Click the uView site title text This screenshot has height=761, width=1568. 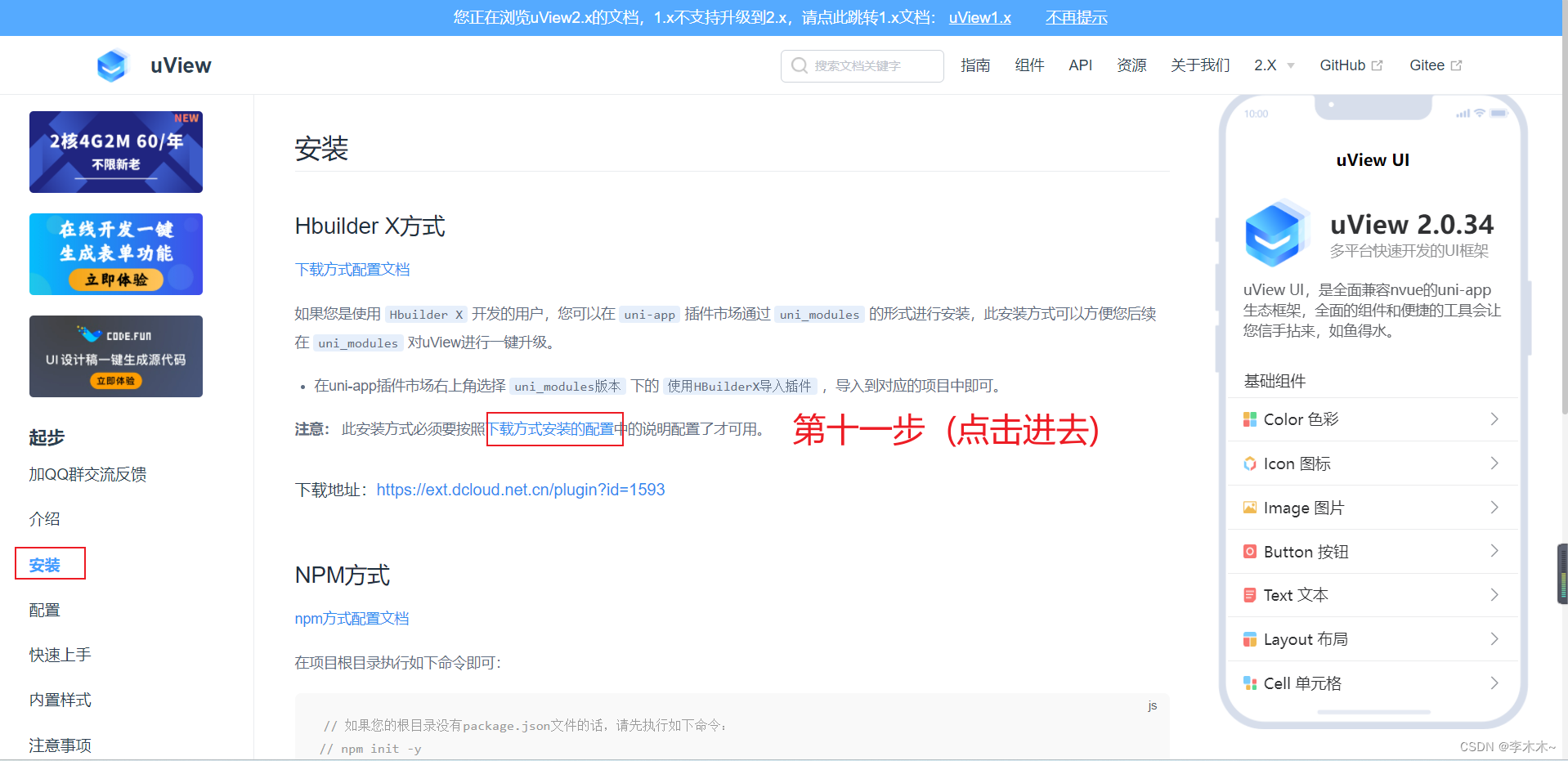pyautogui.click(x=181, y=65)
